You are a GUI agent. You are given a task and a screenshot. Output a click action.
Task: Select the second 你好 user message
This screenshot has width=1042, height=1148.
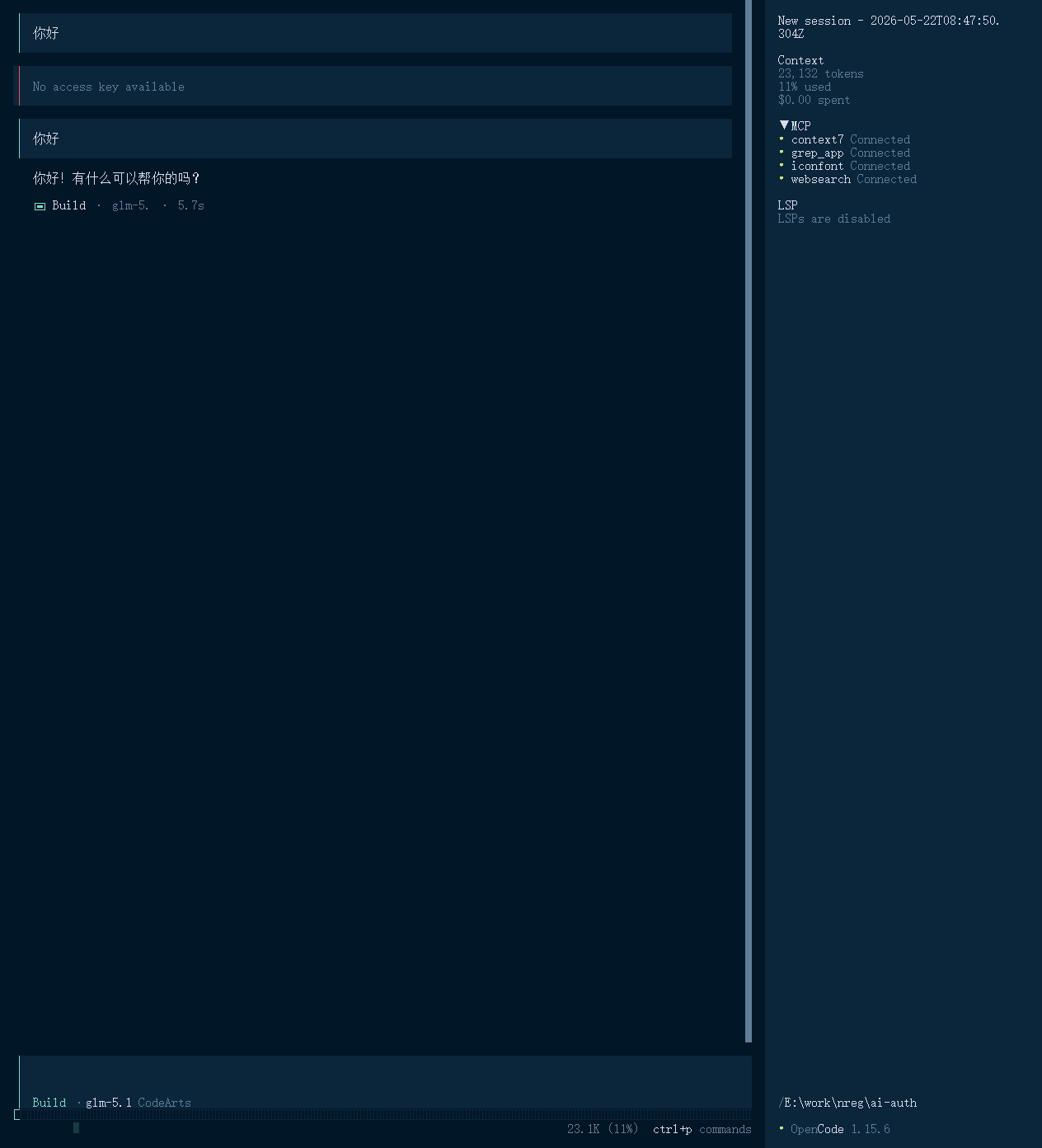tap(376, 139)
